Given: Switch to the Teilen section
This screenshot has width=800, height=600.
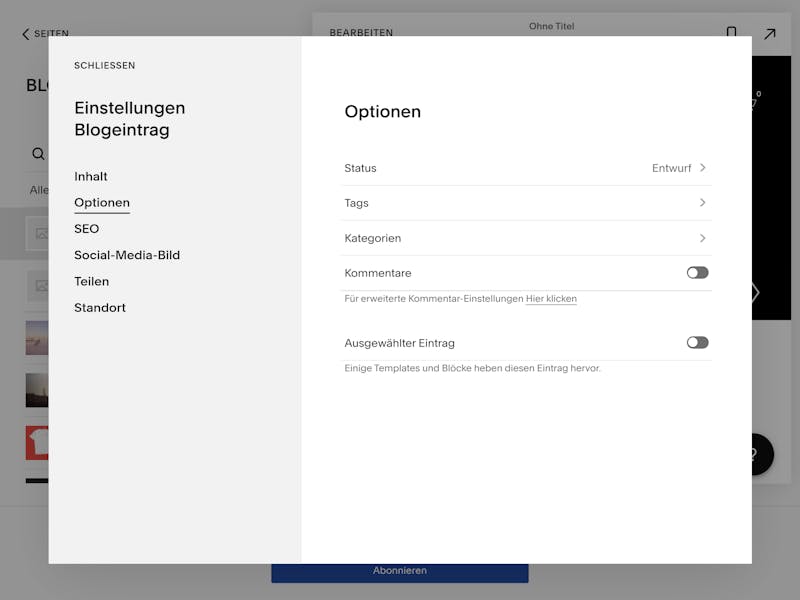Looking at the screenshot, I should [92, 282].
